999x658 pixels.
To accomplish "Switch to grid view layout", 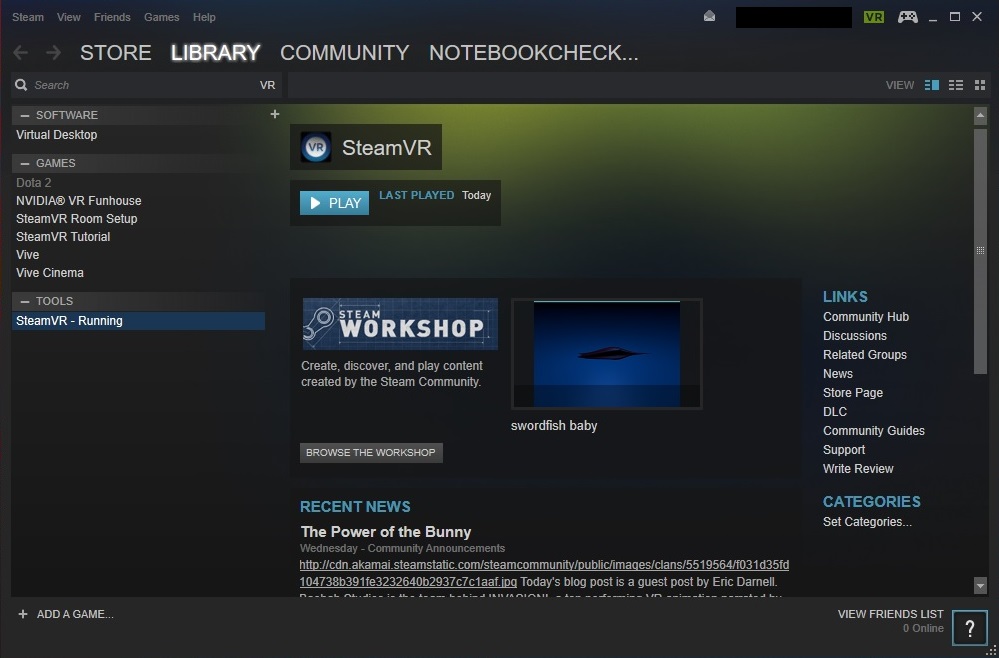I will (x=980, y=85).
